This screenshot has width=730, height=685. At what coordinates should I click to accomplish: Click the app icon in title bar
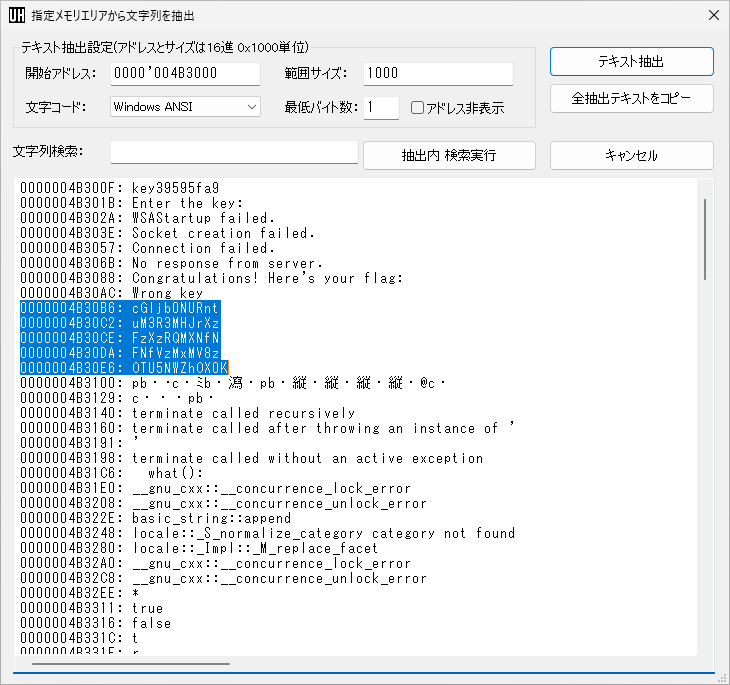(17, 16)
